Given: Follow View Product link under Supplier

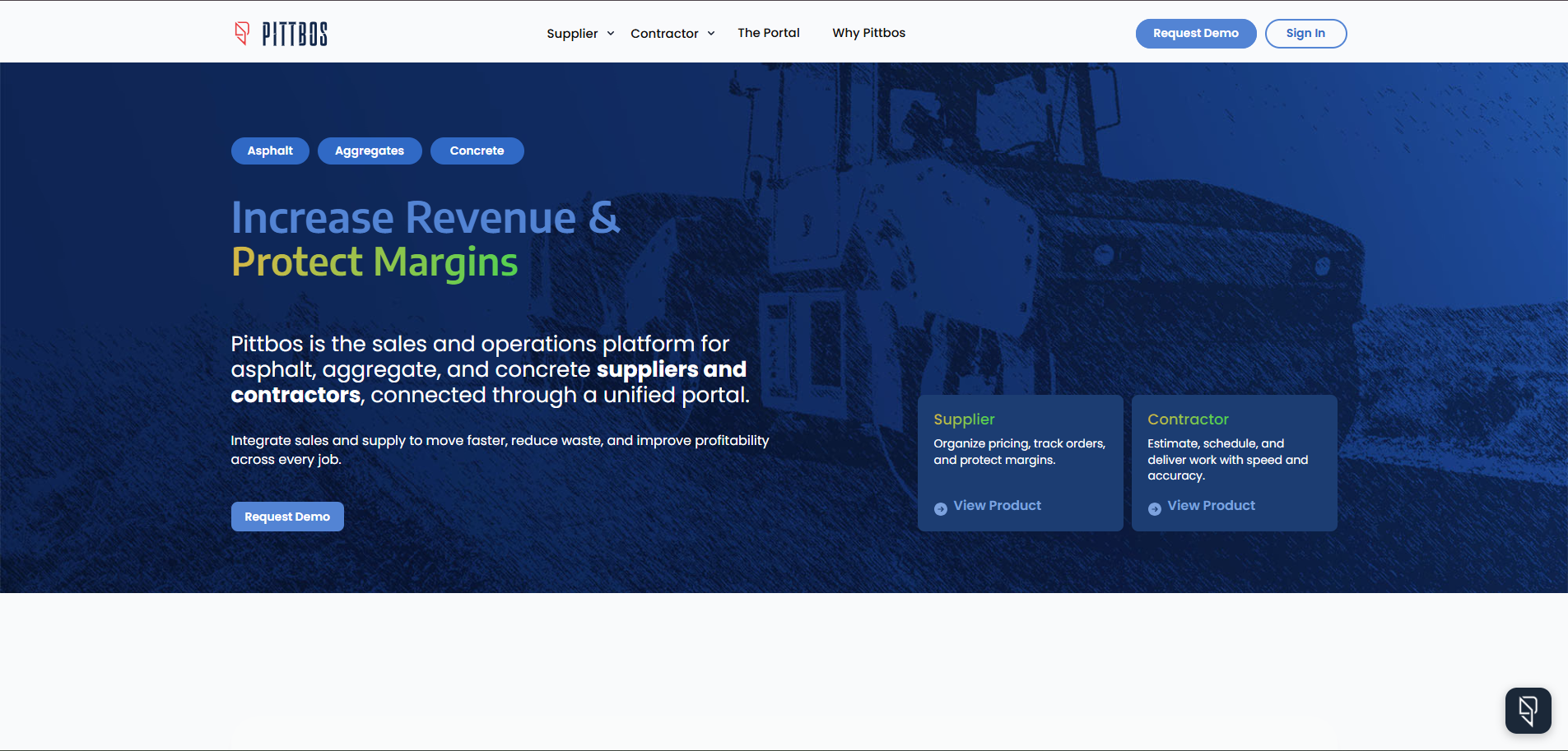Looking at the screenshot, I should coord(997,506).
